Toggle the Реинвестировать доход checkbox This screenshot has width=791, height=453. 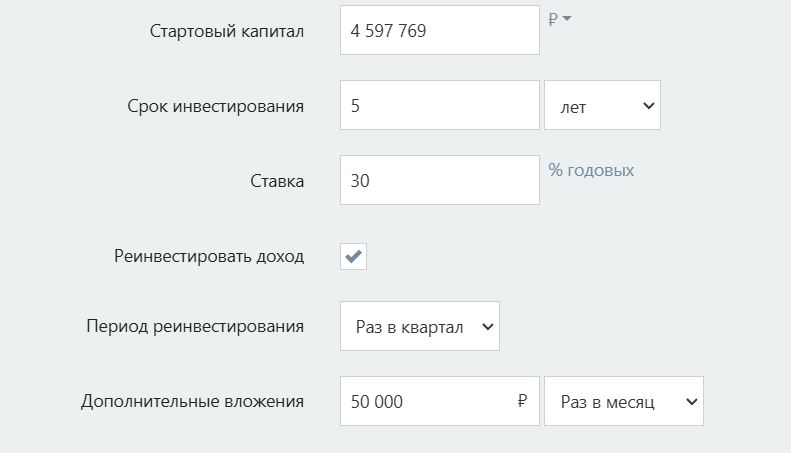[353, 256]
